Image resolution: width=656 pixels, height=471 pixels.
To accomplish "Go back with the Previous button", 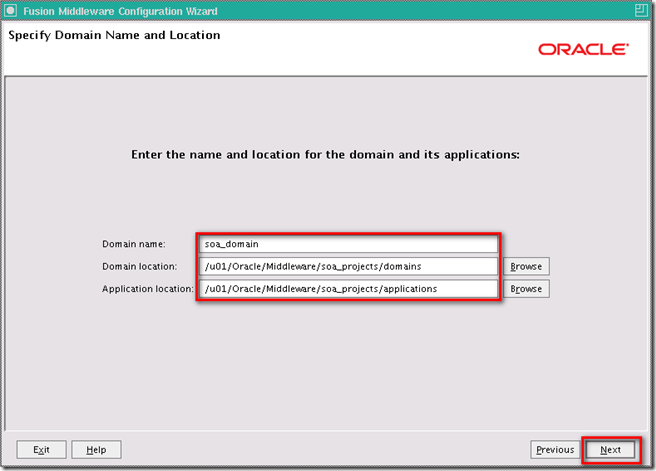I will 555,450.
